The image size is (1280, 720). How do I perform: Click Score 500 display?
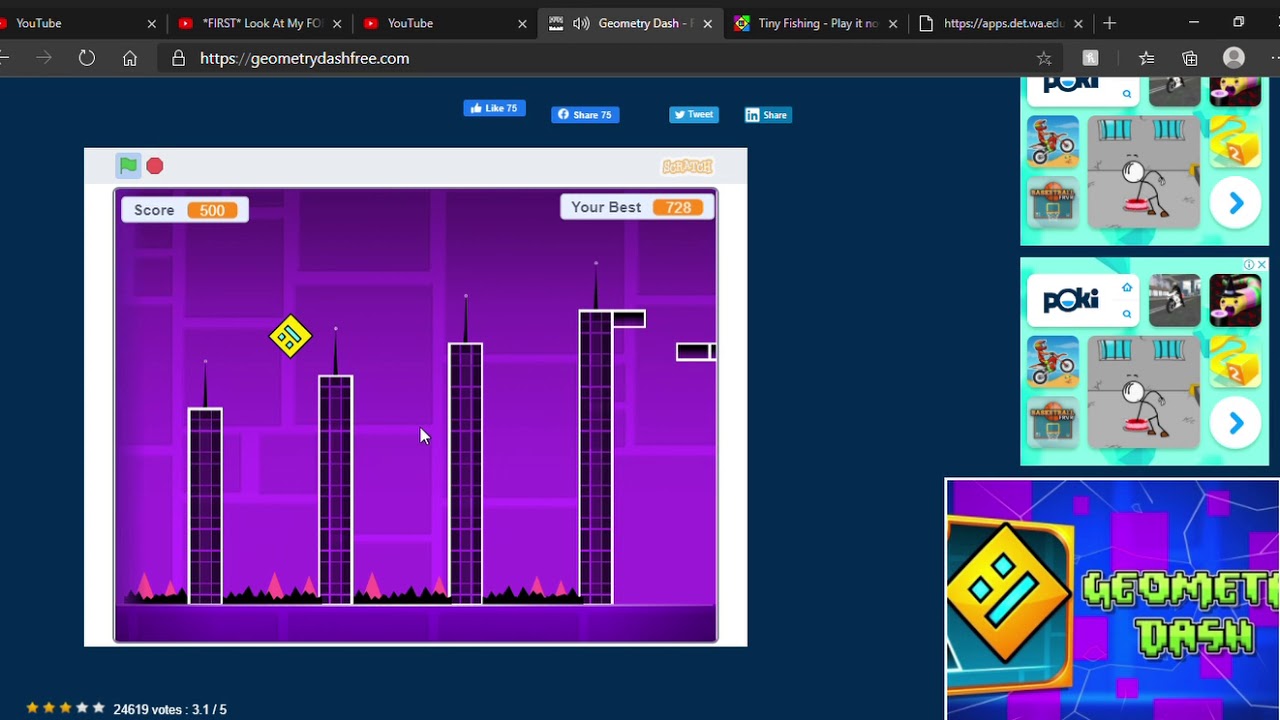pos(185,210)
